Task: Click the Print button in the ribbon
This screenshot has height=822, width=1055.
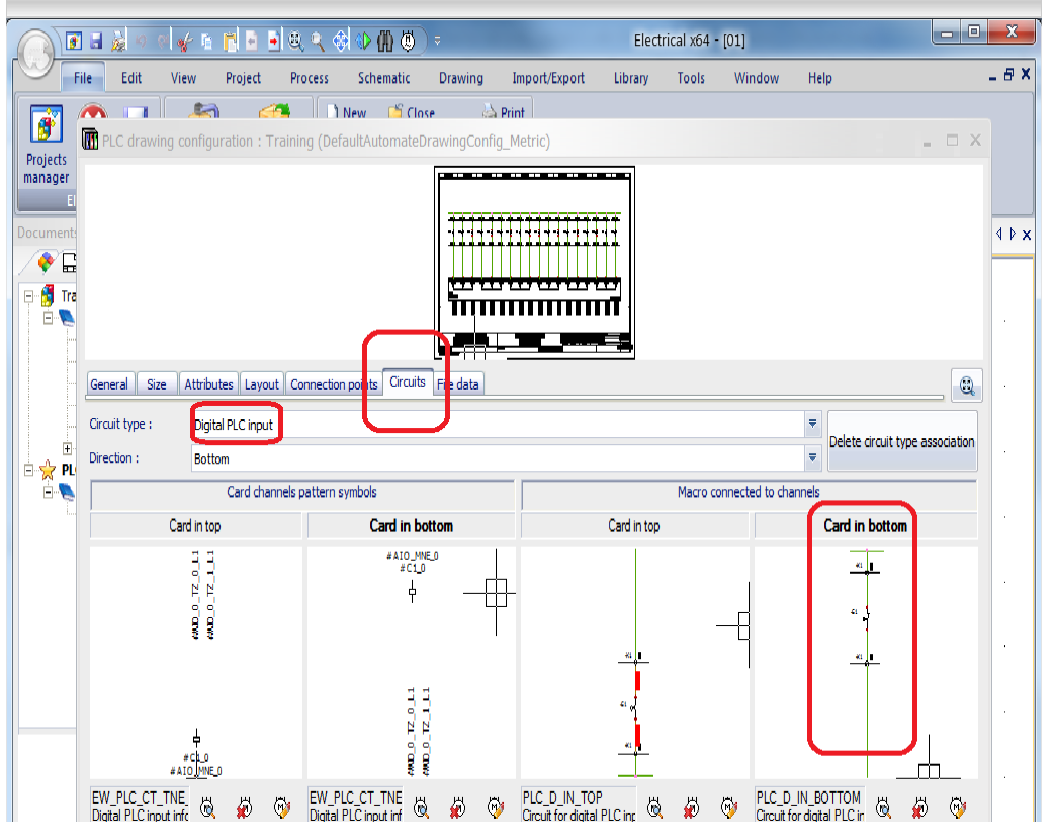Action: pos(504,112)
